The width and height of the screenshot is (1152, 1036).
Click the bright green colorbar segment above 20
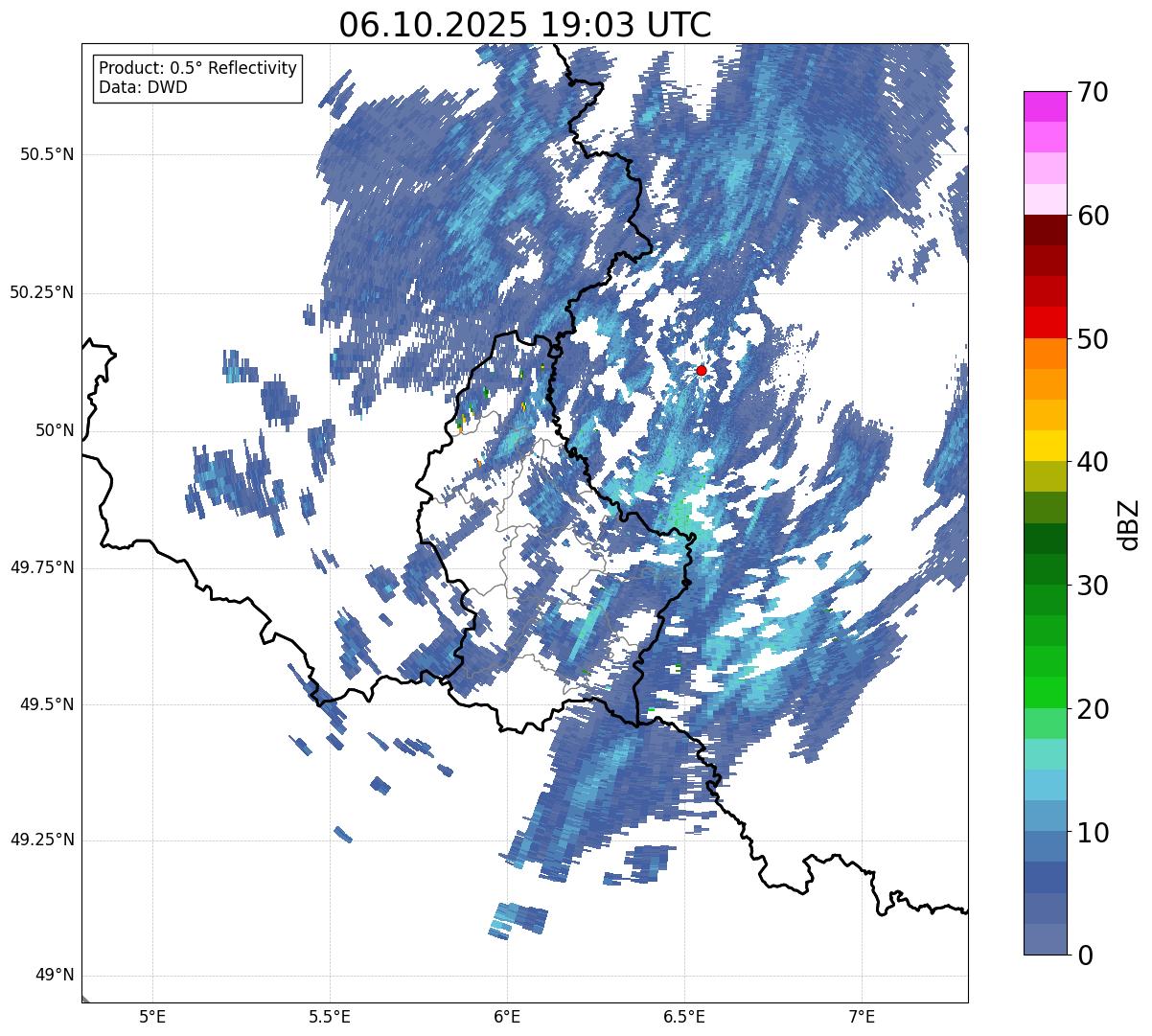(1045, 692)
